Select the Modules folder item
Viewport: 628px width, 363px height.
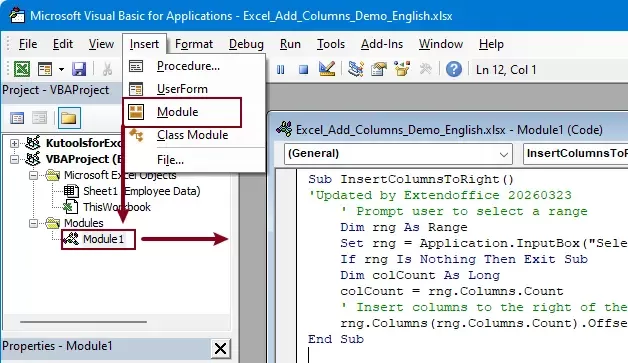tap(83, 223)
